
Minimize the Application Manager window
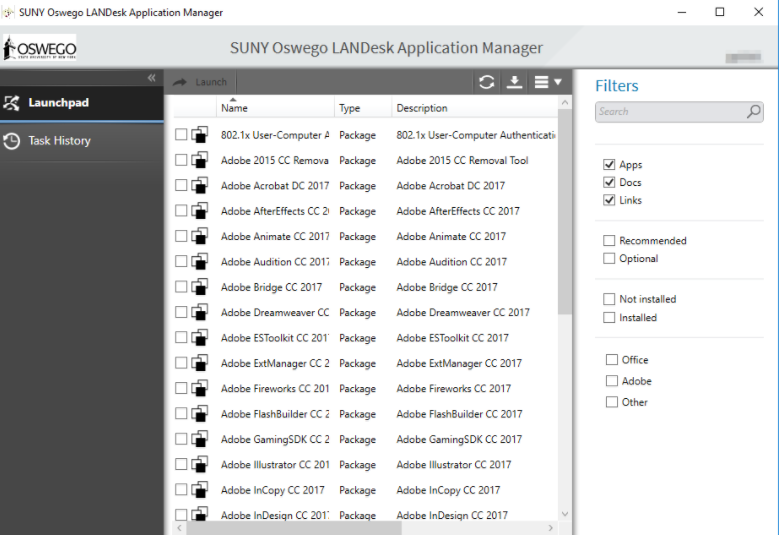pos(682,12)
